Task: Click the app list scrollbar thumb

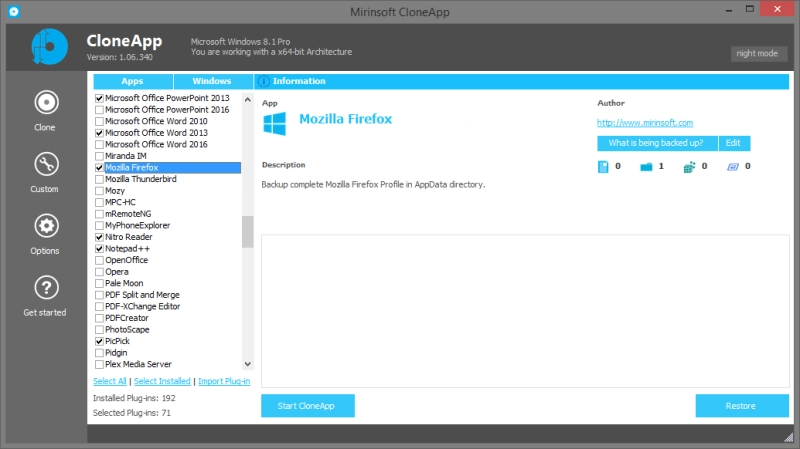Action: point(247,232)
